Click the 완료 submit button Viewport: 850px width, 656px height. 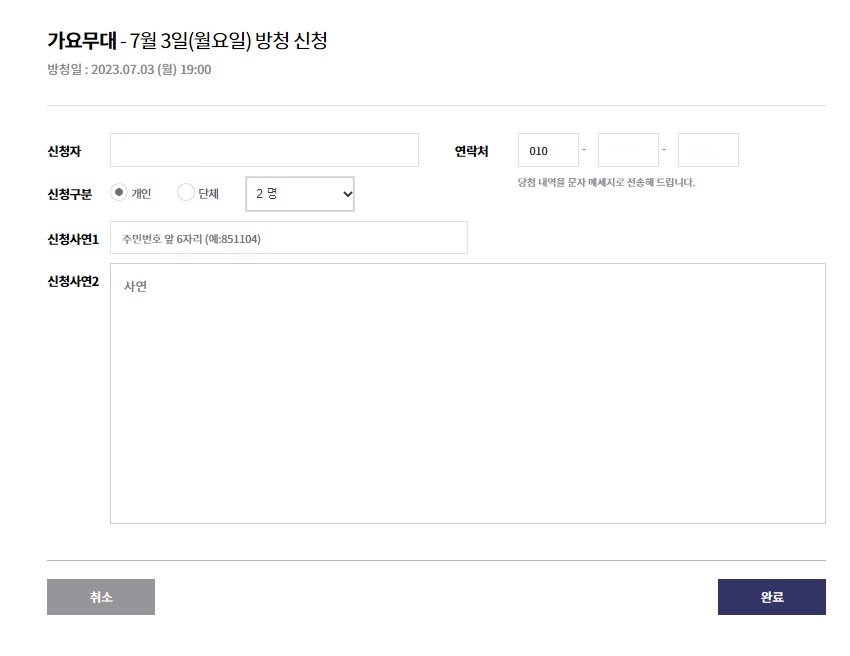771,596
